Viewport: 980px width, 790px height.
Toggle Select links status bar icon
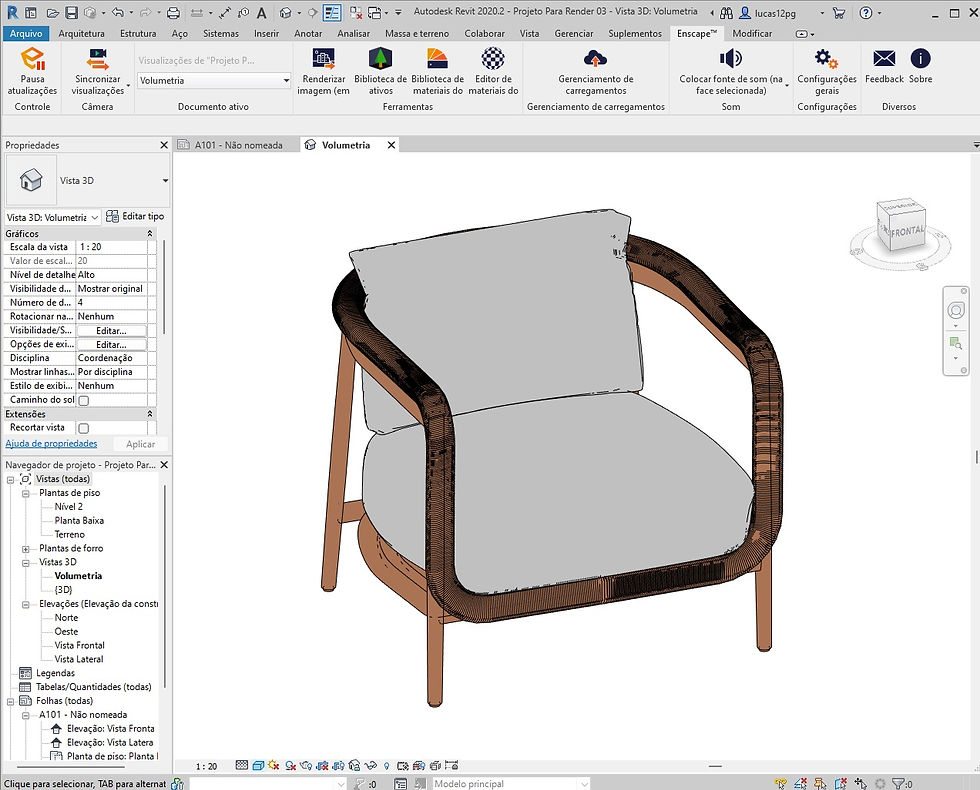coord(781,783)
